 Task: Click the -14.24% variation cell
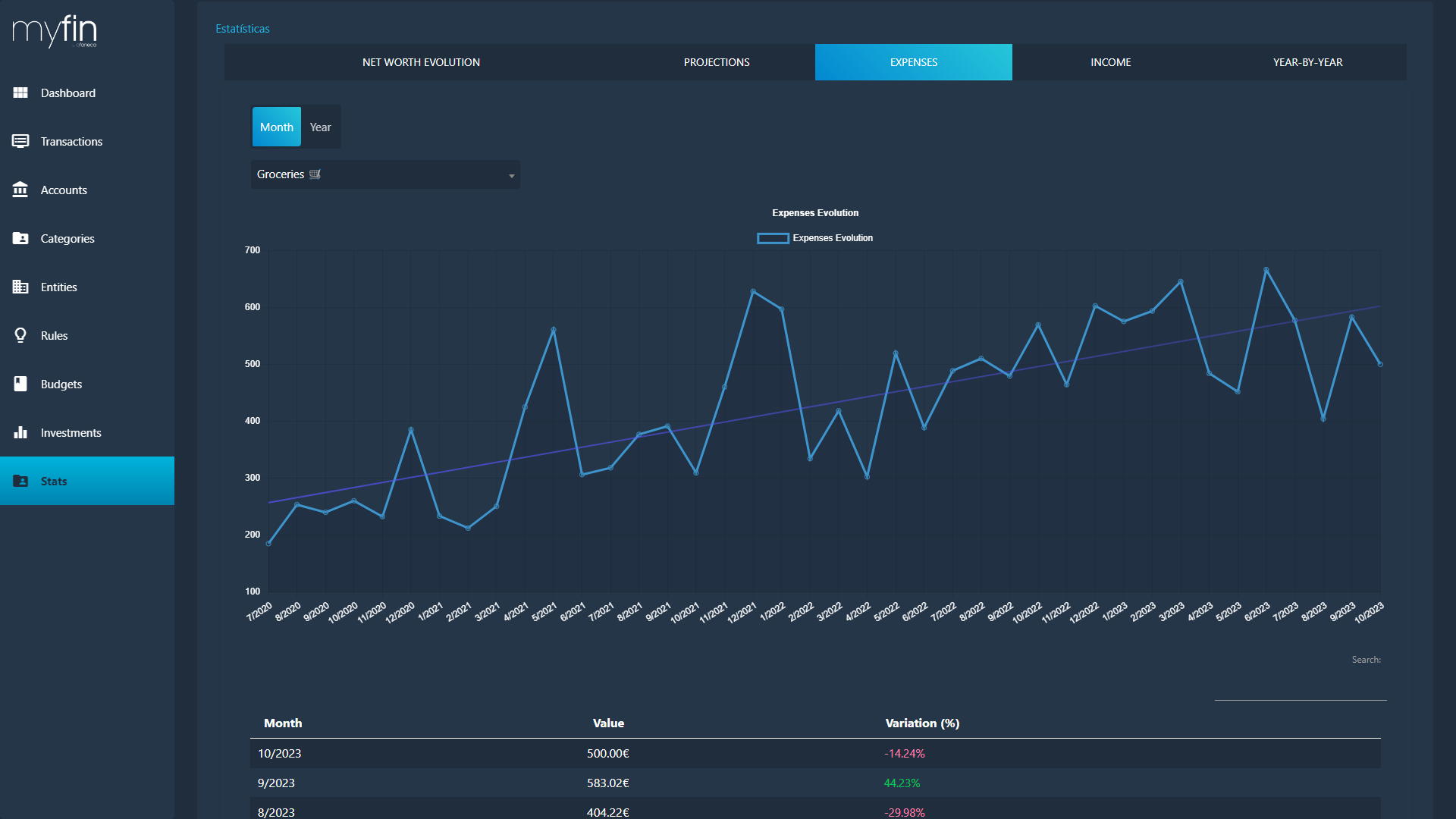(x=904, y=753)
